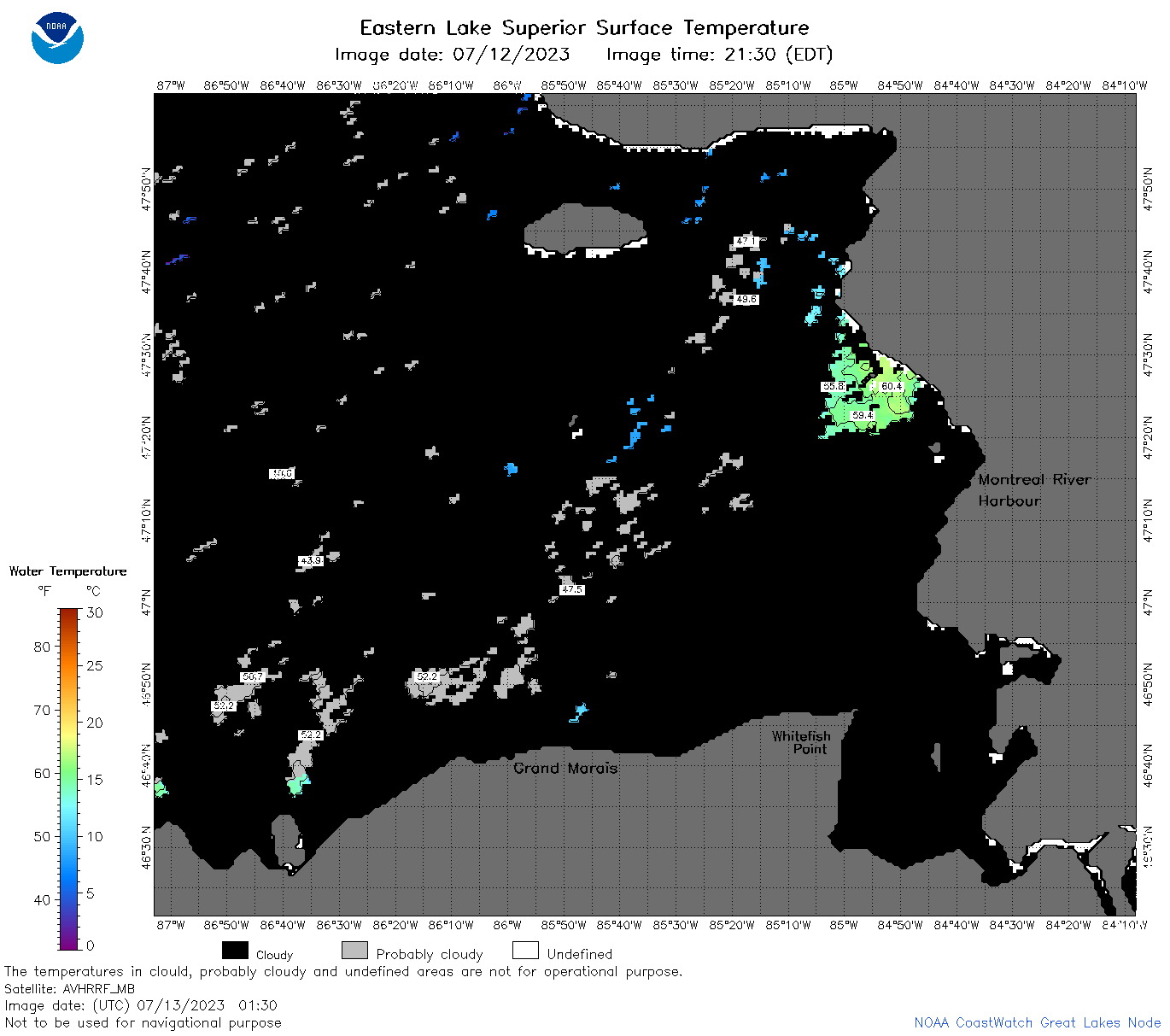Click the 85°W label on top axis
Image resolution: width=1170 pixels, height=1036 pixels.
tap(844, 85)
